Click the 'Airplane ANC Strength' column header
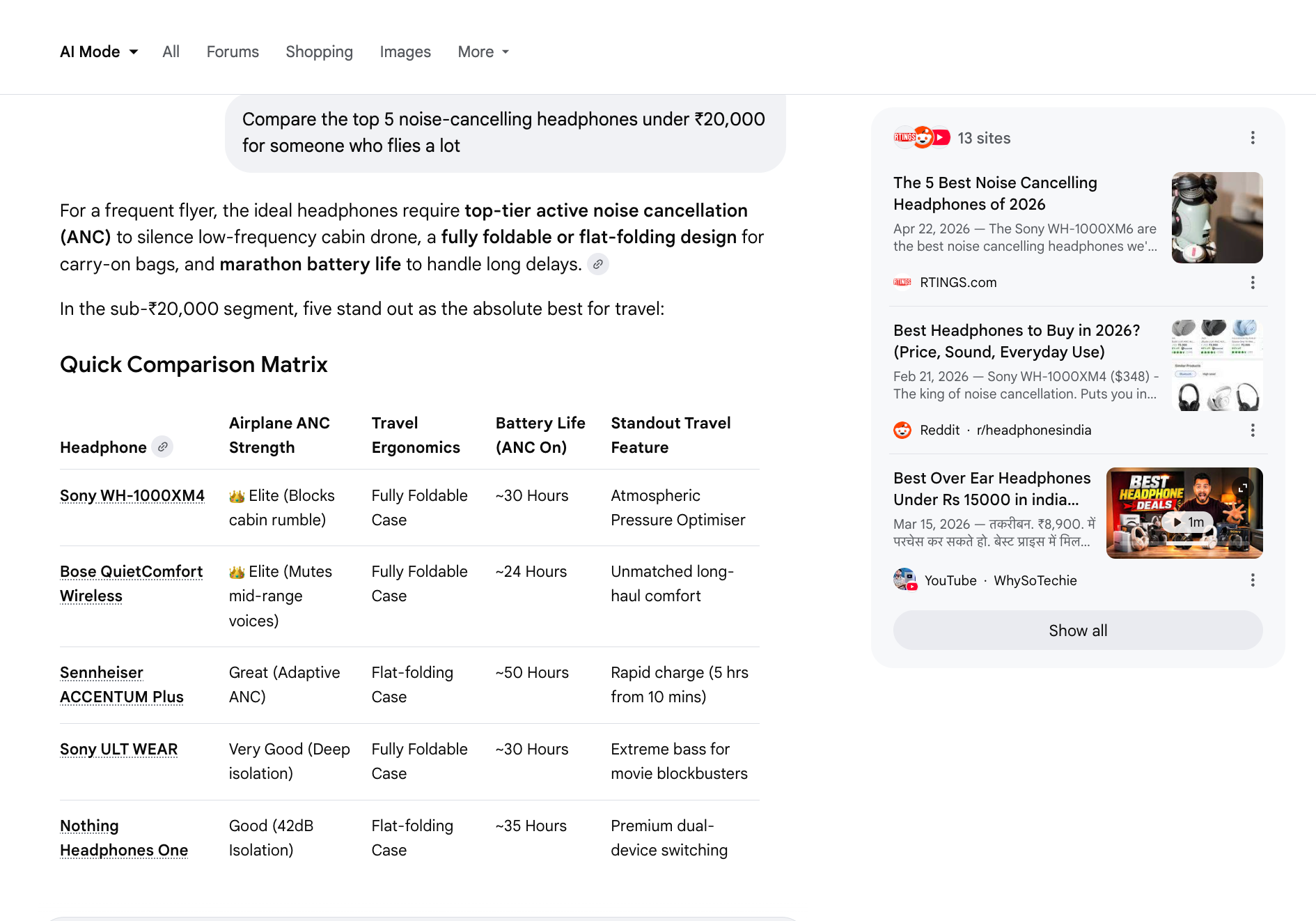 (x=279, y=435)
